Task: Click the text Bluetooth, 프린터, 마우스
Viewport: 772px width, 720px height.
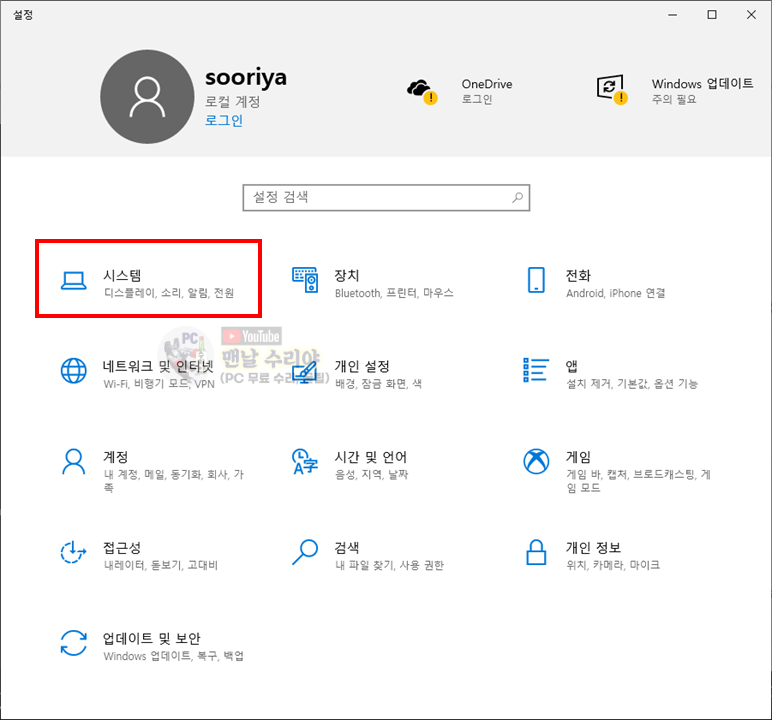Action: tap(394, 293)
